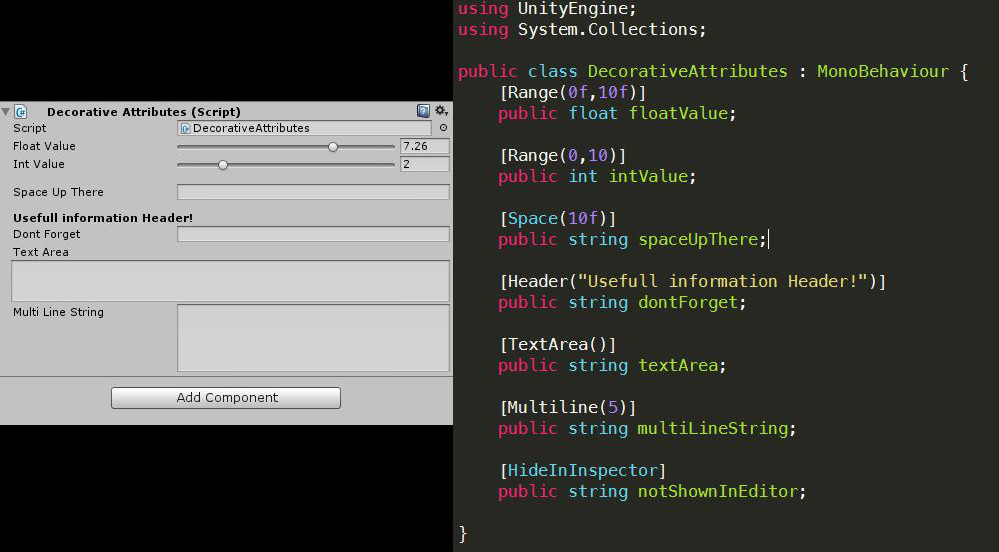Image resolution: width=999 pixels, height=552 pixels.
Task: Click the Int Value number box showing 2
Action: [x=424, y=164]
